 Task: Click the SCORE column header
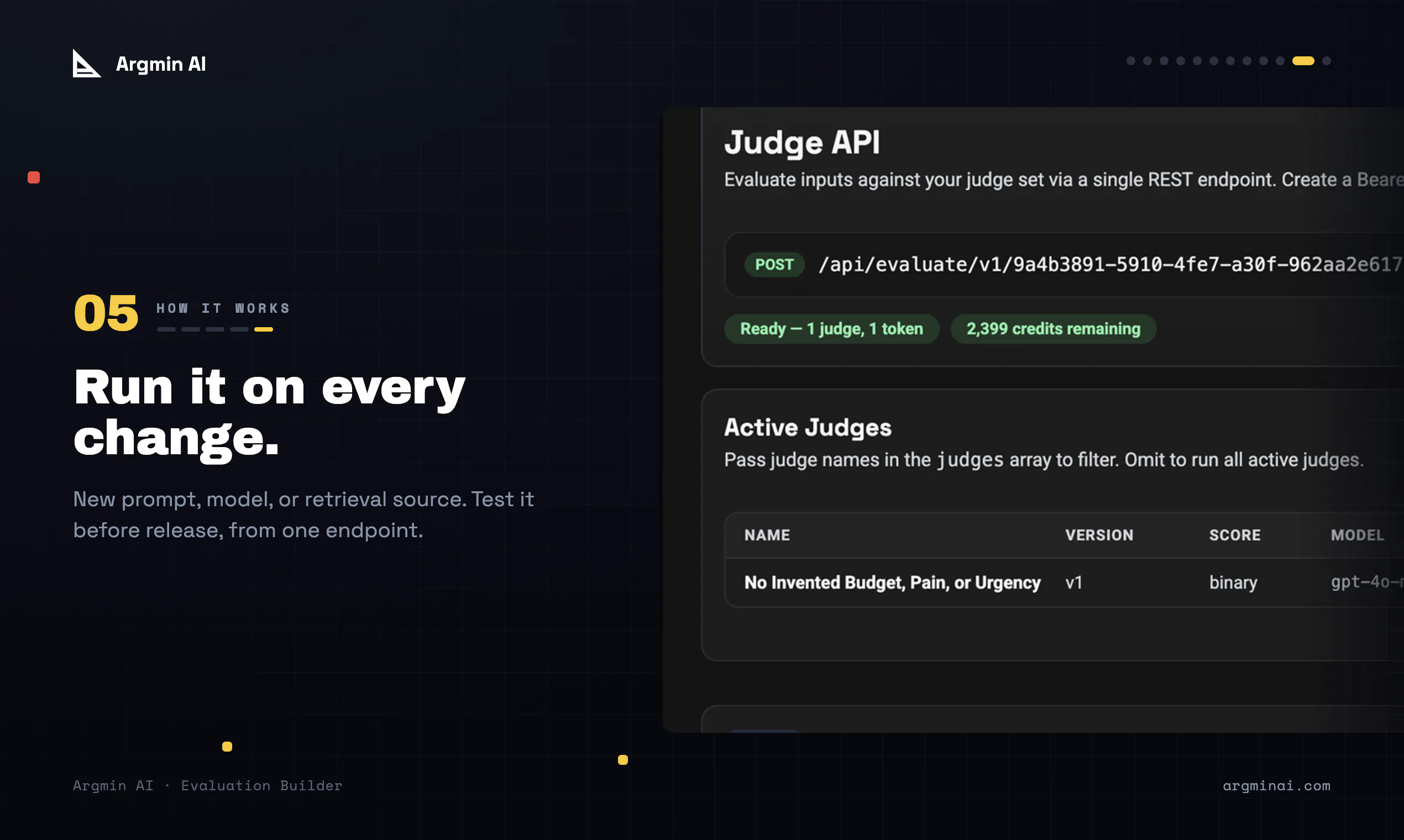(x=1235, y=535)
